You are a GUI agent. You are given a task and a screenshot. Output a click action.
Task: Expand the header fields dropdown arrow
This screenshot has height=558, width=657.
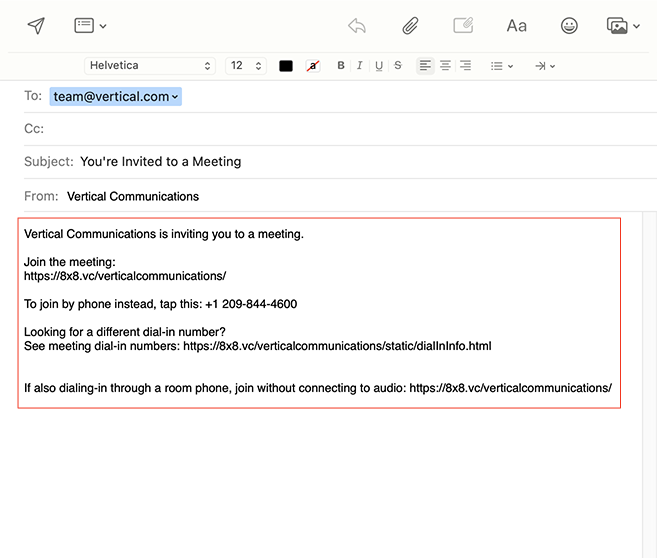click(103, 26)
